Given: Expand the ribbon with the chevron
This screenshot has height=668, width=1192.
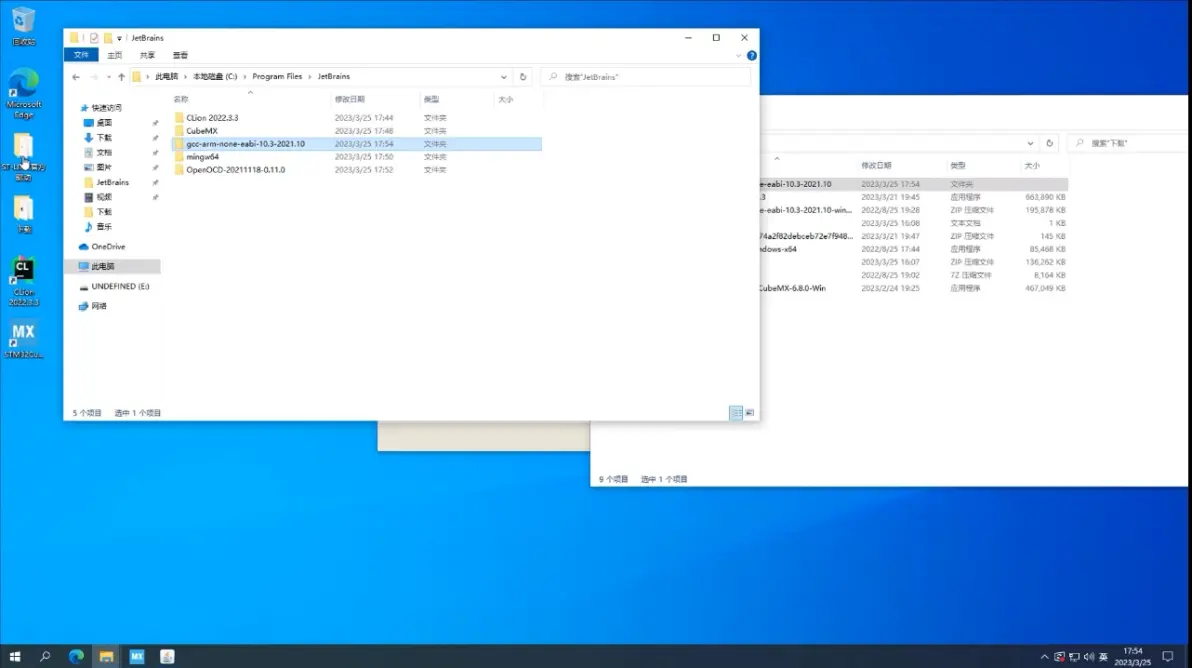Looking at the screenshot, I should 739,56.
